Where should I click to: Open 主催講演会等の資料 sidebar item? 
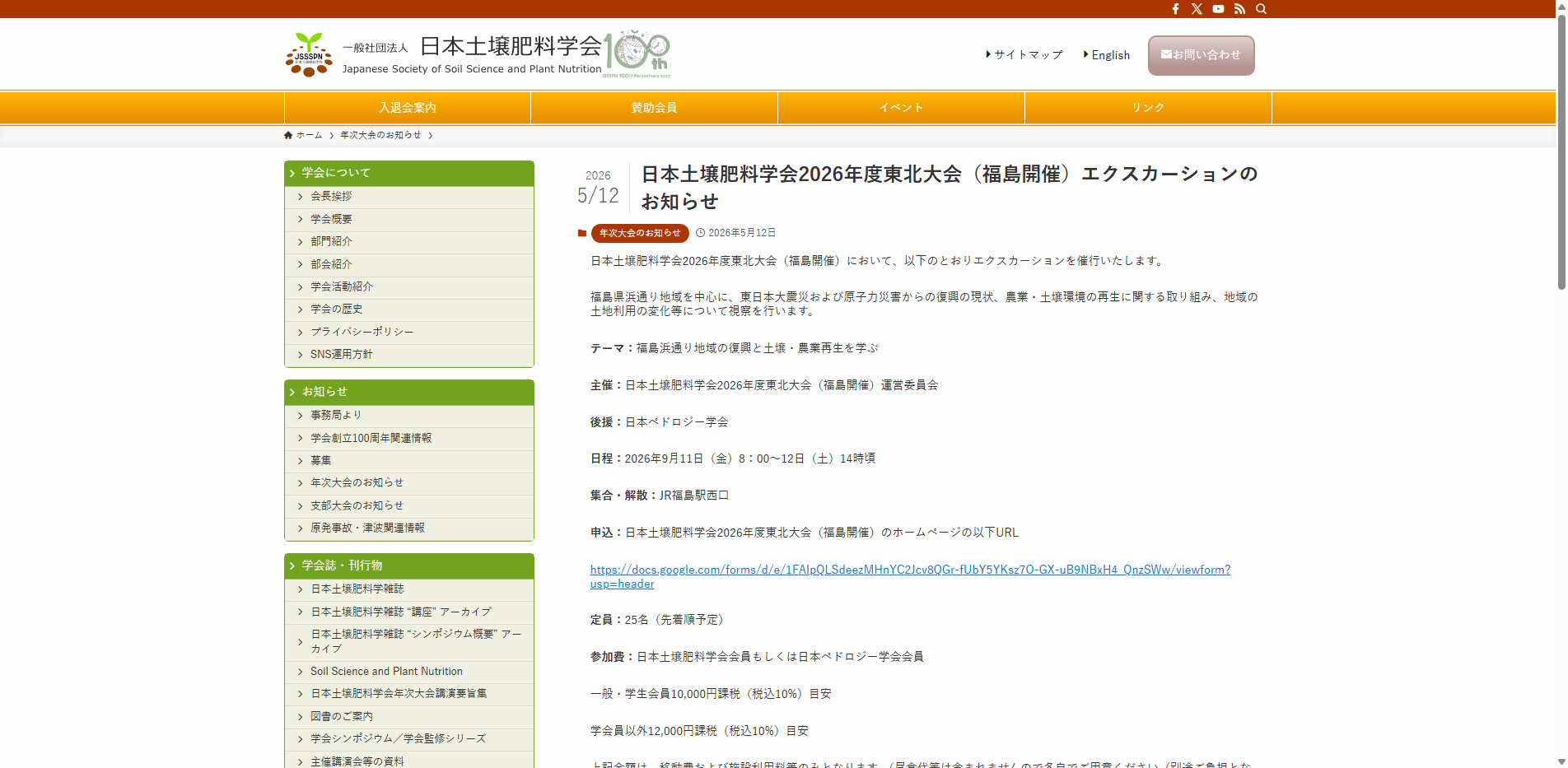409,761
